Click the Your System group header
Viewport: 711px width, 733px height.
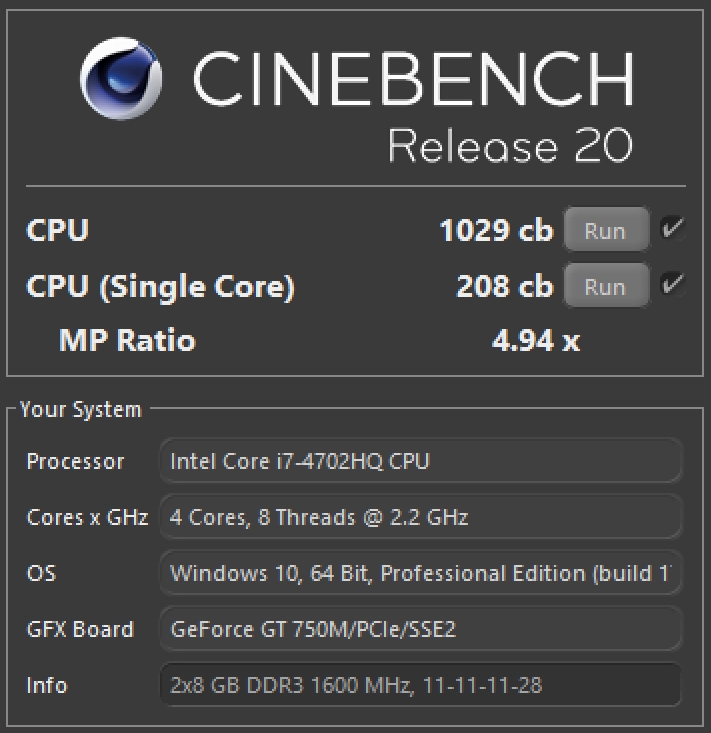pos(80,409)
